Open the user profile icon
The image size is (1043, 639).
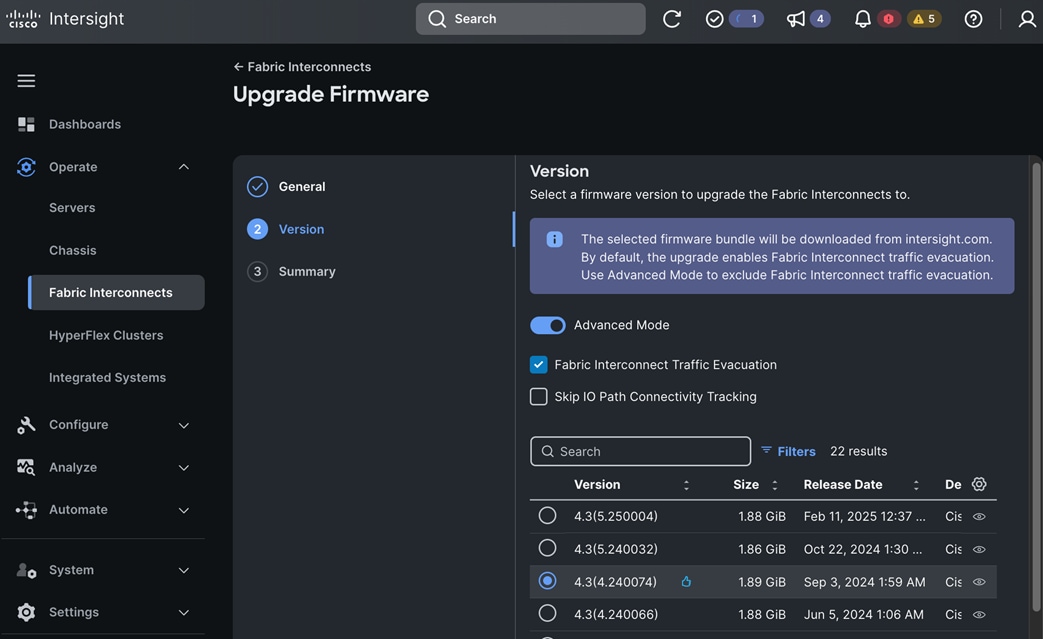pyautogui.click(x=1027, y=19)
